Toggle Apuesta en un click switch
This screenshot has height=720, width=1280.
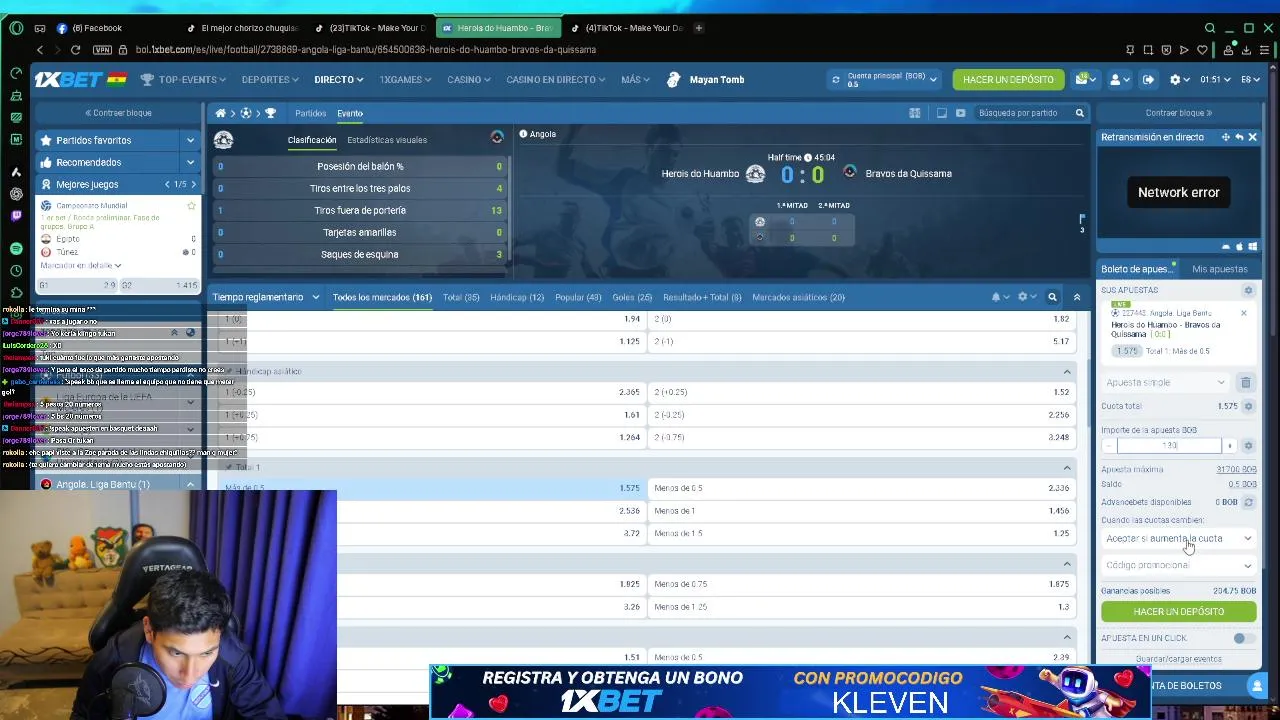1243,638
